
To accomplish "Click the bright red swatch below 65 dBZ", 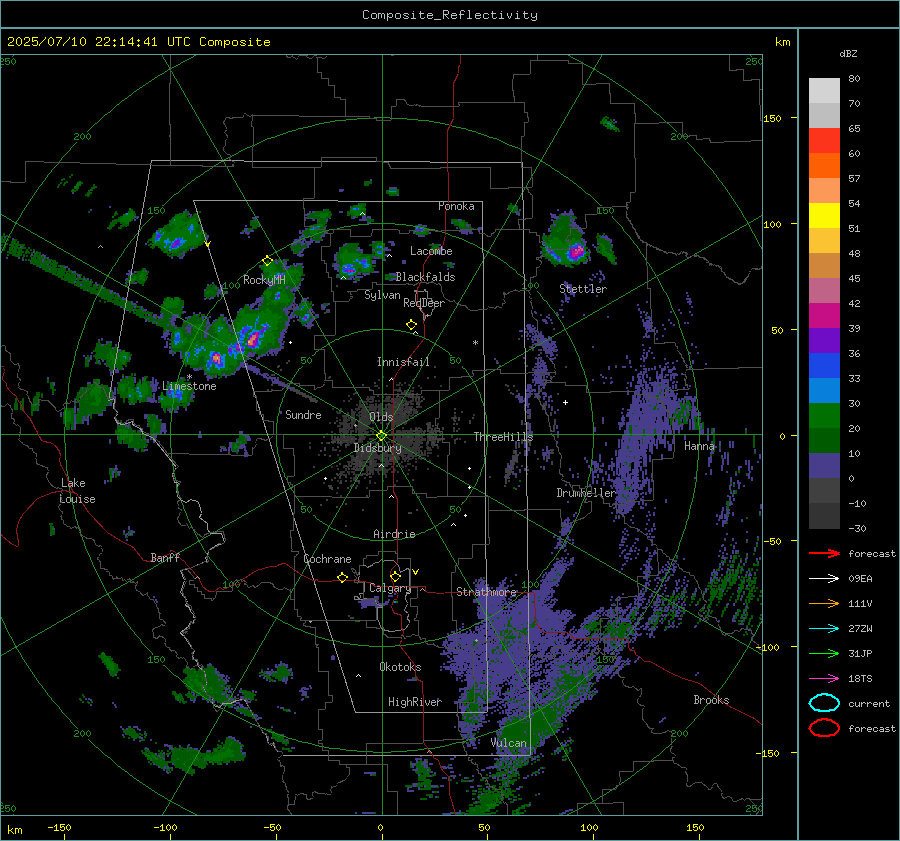I will [824, 141].
